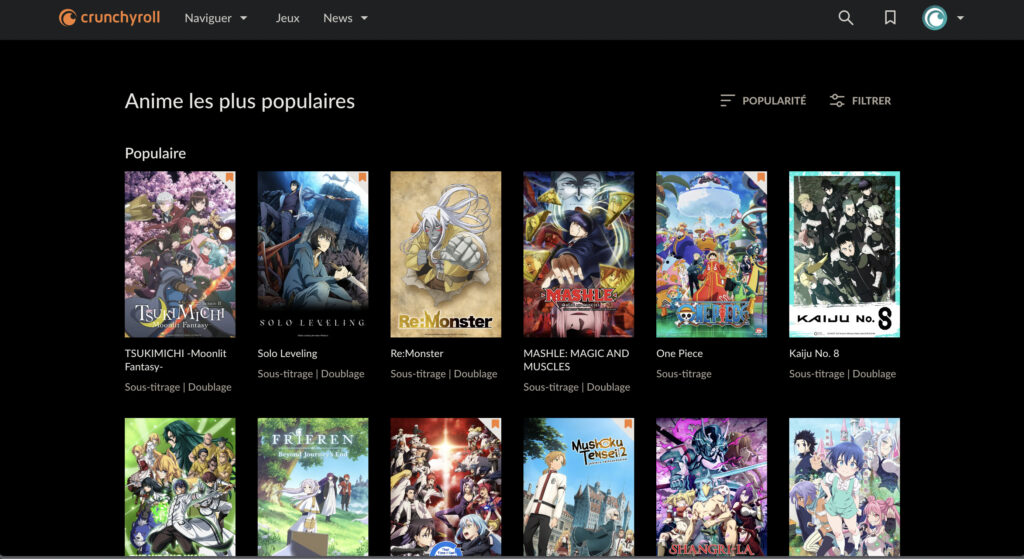Sort by POPULARITÉ
The height and width of the screenshot is (559, 1024).
point(763,101)
